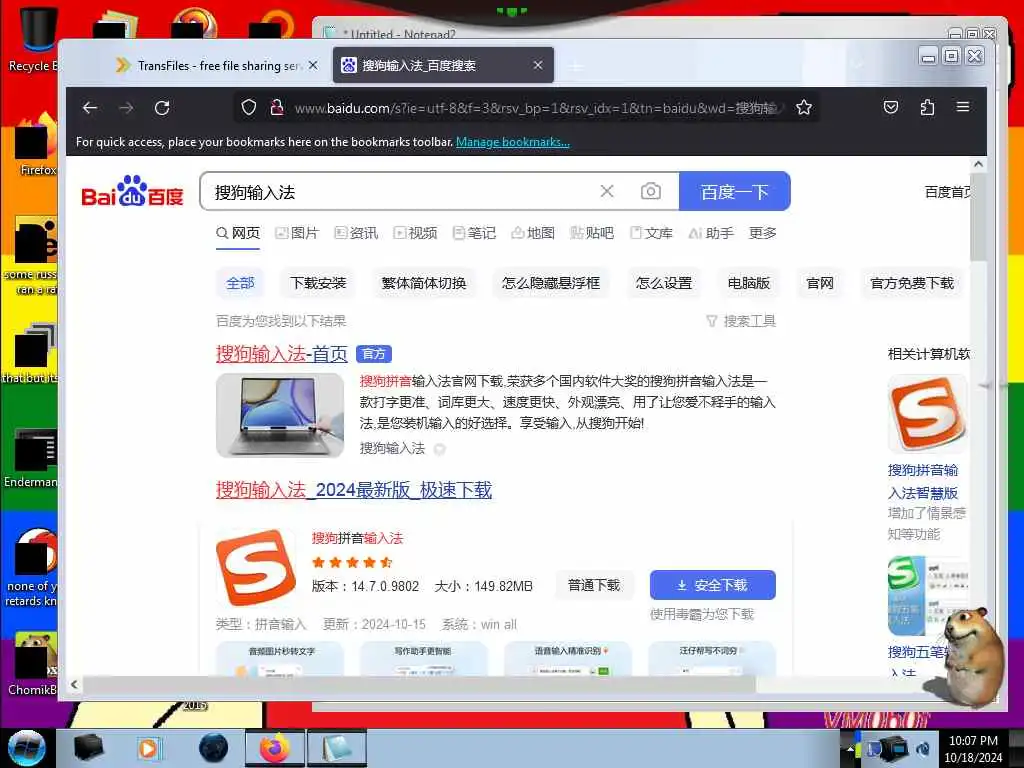Open the 搜狗拼音输入法智慧版 sidebar link
This screenshot has height=768, width=1024.
[923, 481]
